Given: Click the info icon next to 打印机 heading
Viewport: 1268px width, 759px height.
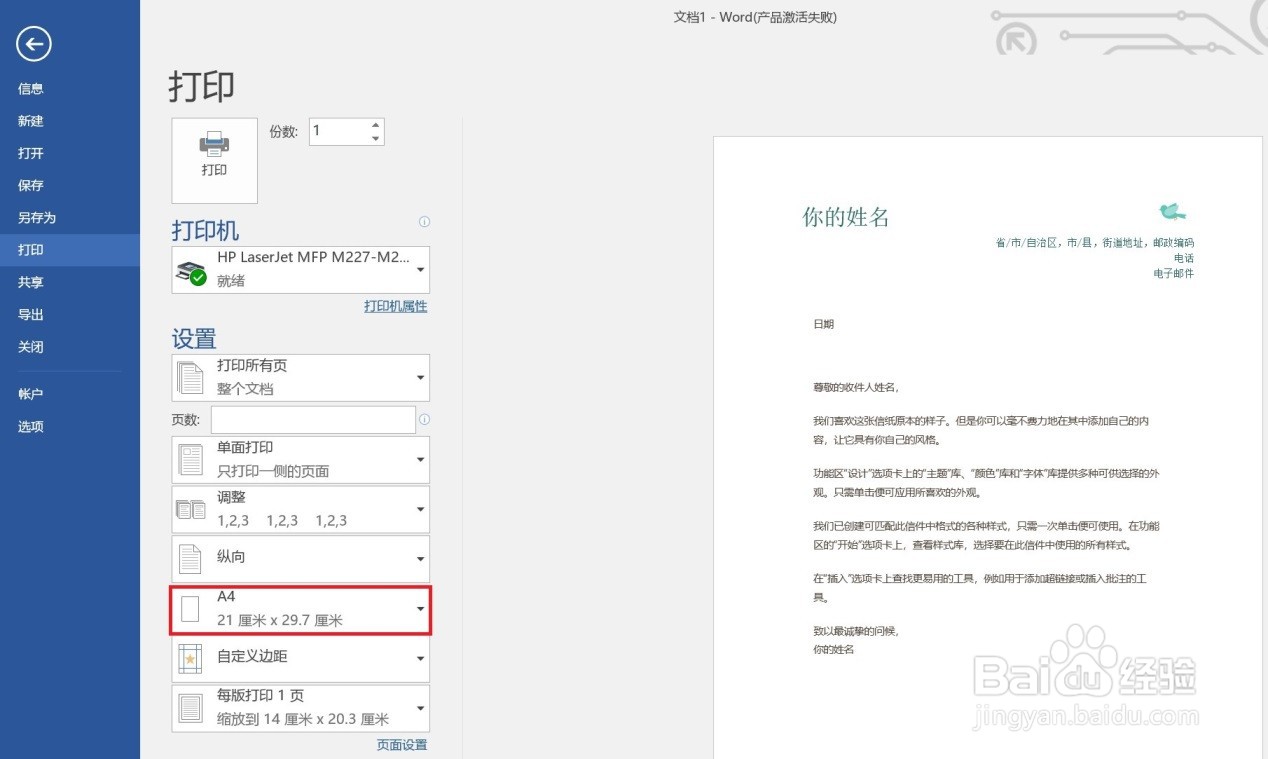Looking at the screenshot, I should (x=424, y=222).
